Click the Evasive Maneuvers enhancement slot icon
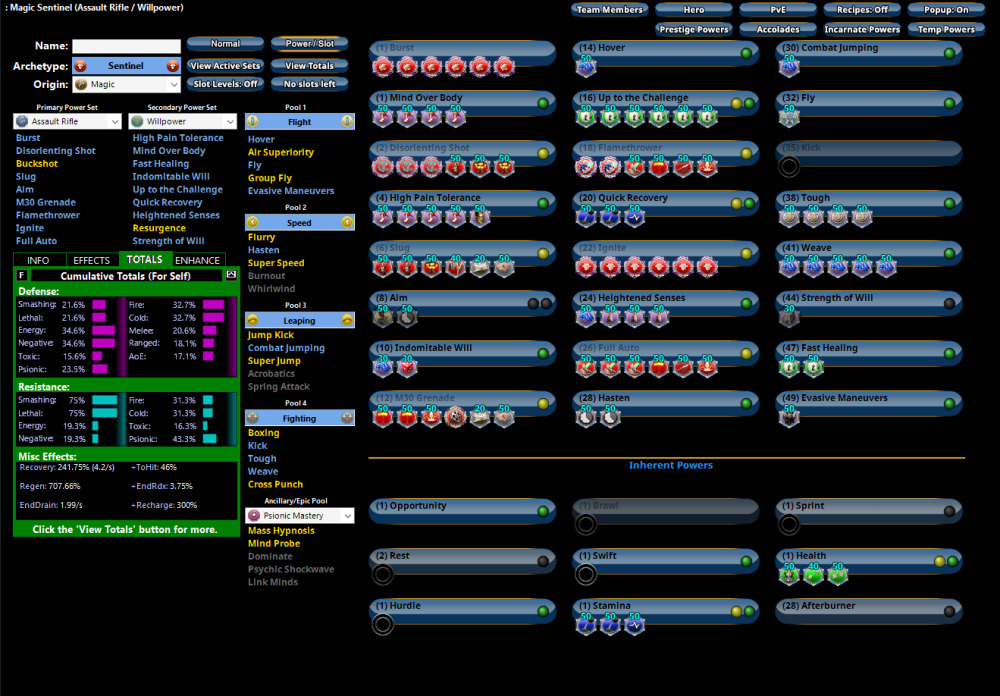The width and height of the screenshot is (1000, 696). pos(790,418)
